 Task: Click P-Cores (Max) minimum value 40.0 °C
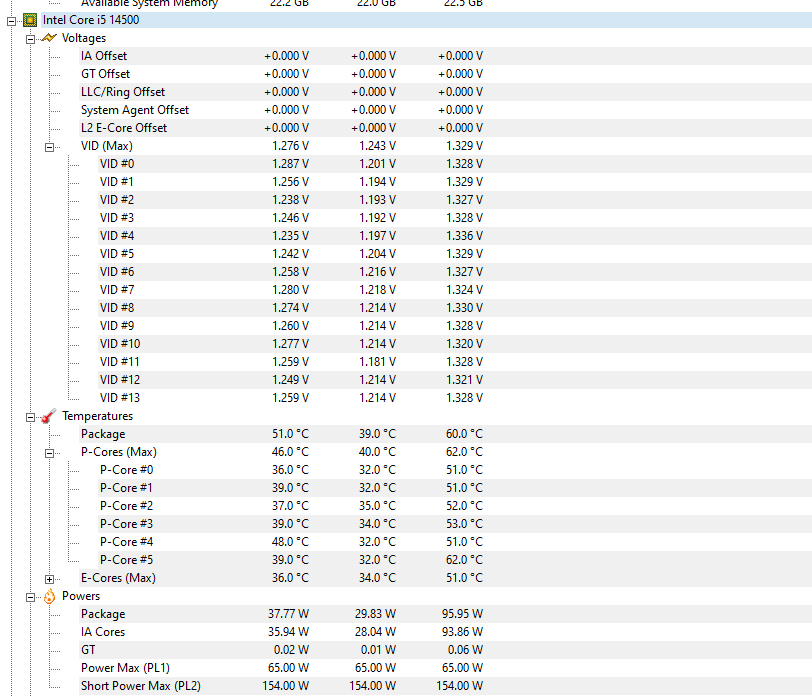(x=378, y=452)
